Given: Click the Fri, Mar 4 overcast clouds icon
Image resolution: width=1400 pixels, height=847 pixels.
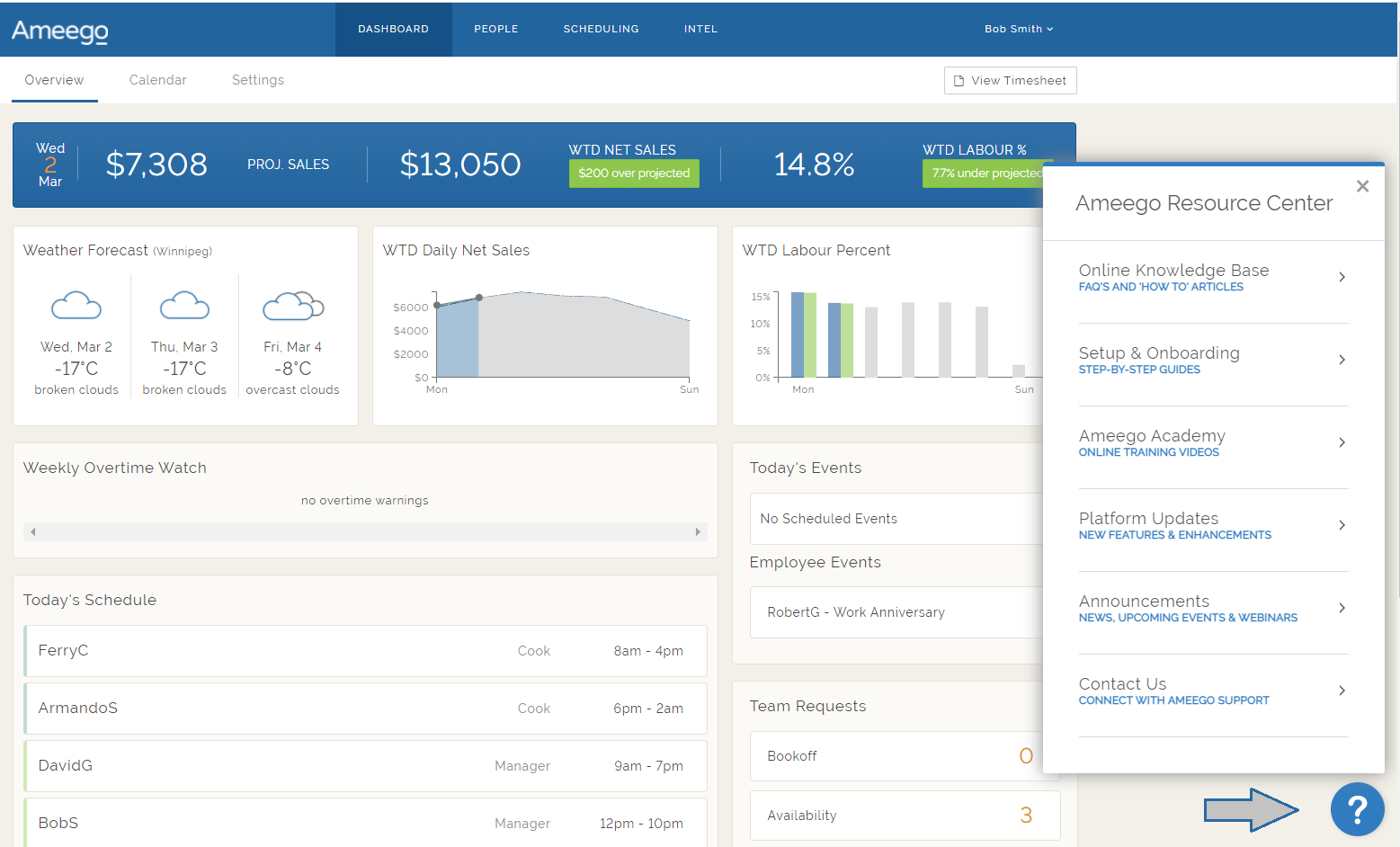Looking at the screenshot, I should tap(292, 307).
